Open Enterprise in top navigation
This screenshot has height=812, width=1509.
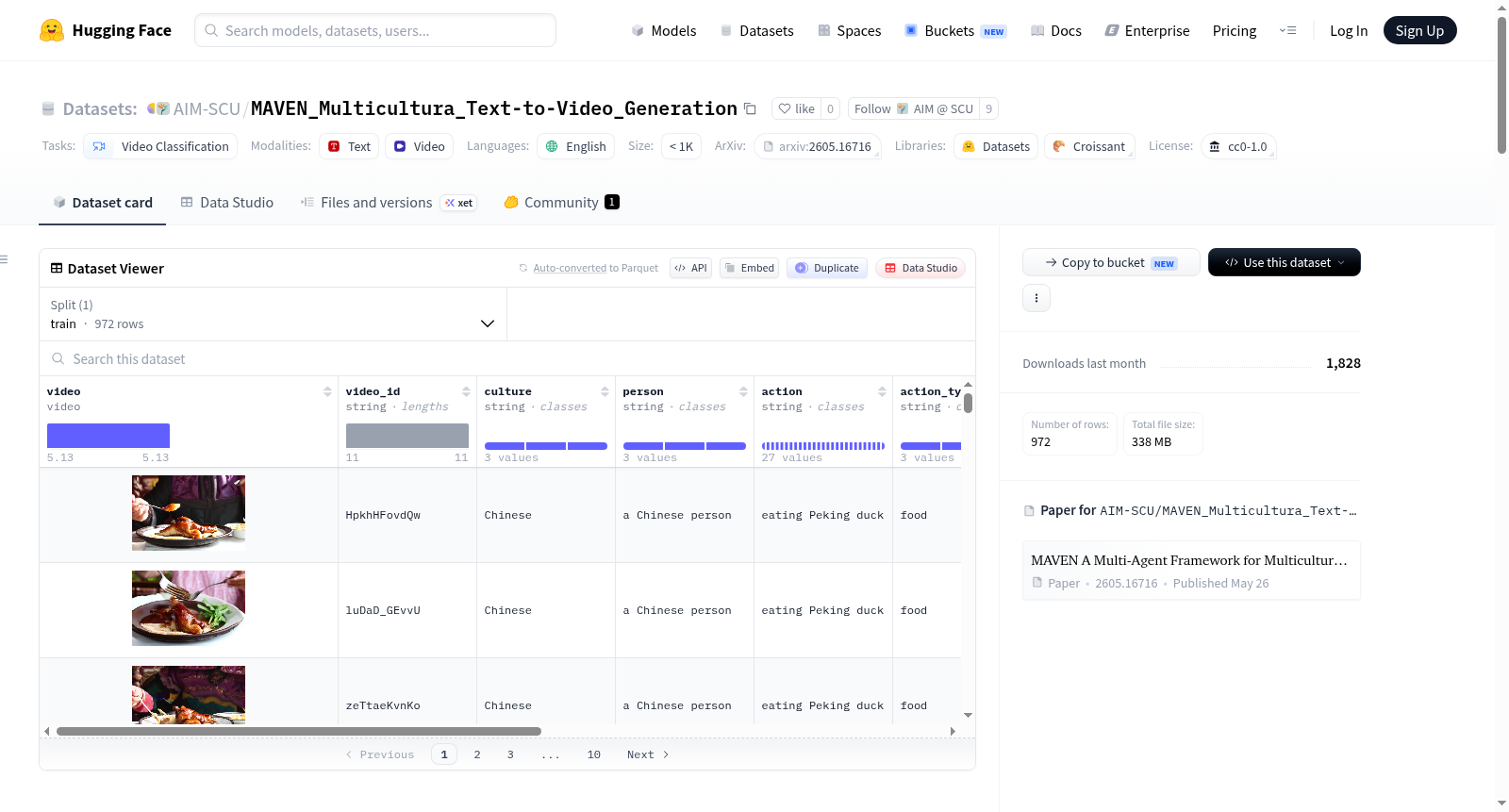[1147, 30]
